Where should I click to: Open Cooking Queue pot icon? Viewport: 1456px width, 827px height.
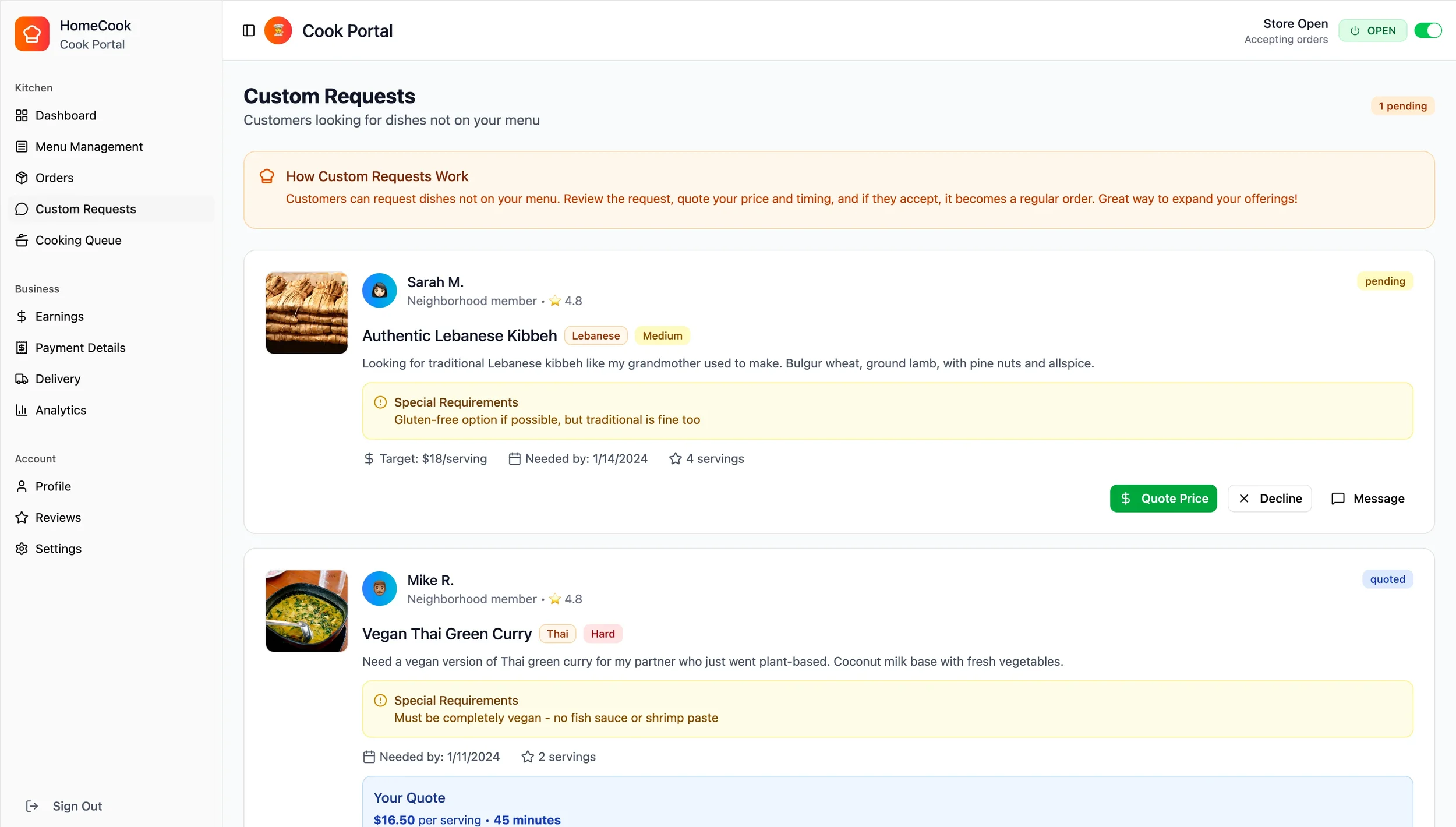tap(22, 240)
